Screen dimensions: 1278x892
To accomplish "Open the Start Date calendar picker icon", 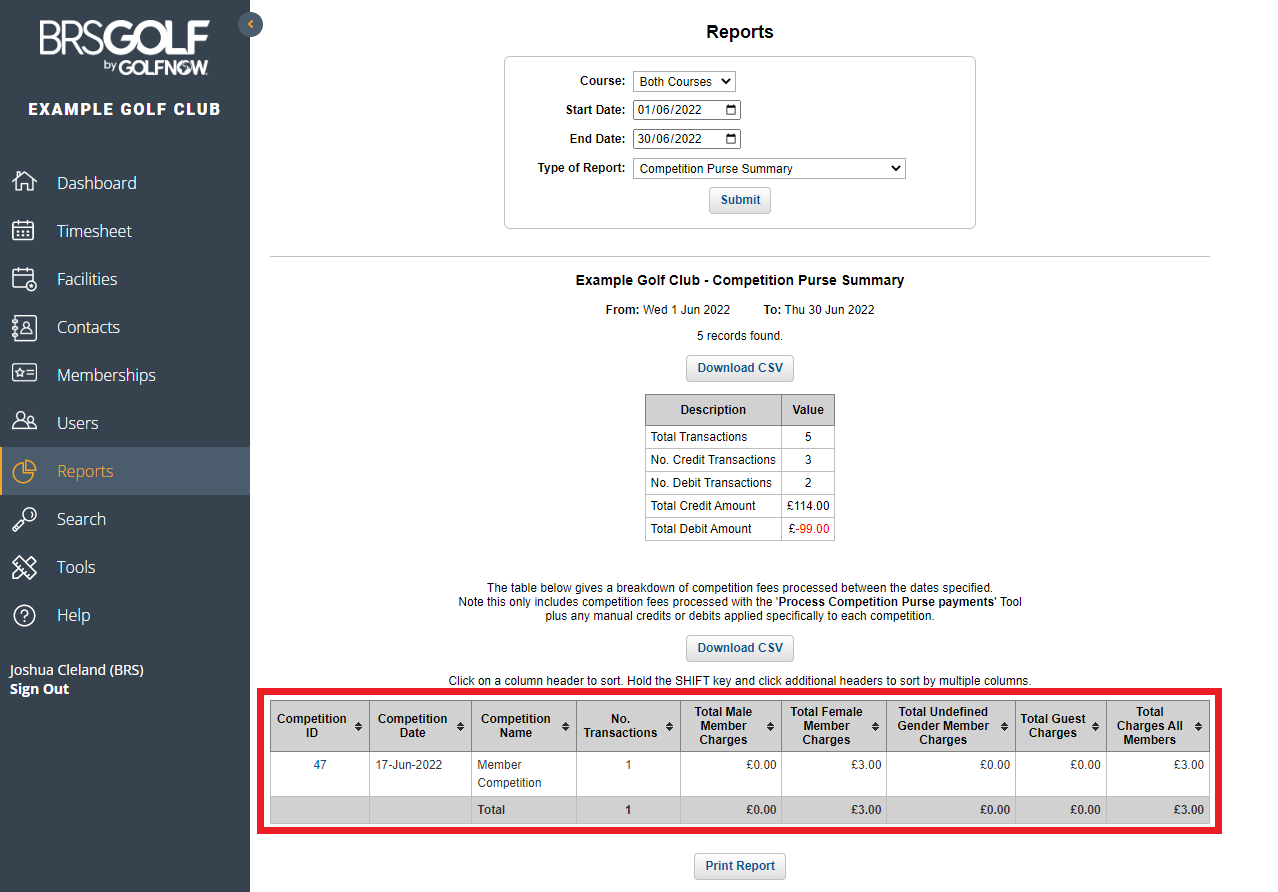I will pyautogui.click(x=731, y=110).
